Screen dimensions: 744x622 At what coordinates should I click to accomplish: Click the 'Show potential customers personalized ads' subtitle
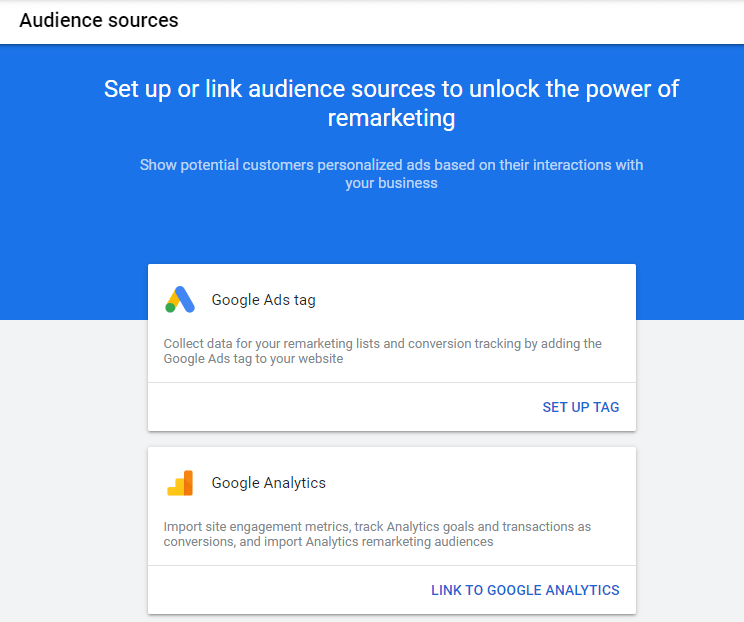click(391, 174)
